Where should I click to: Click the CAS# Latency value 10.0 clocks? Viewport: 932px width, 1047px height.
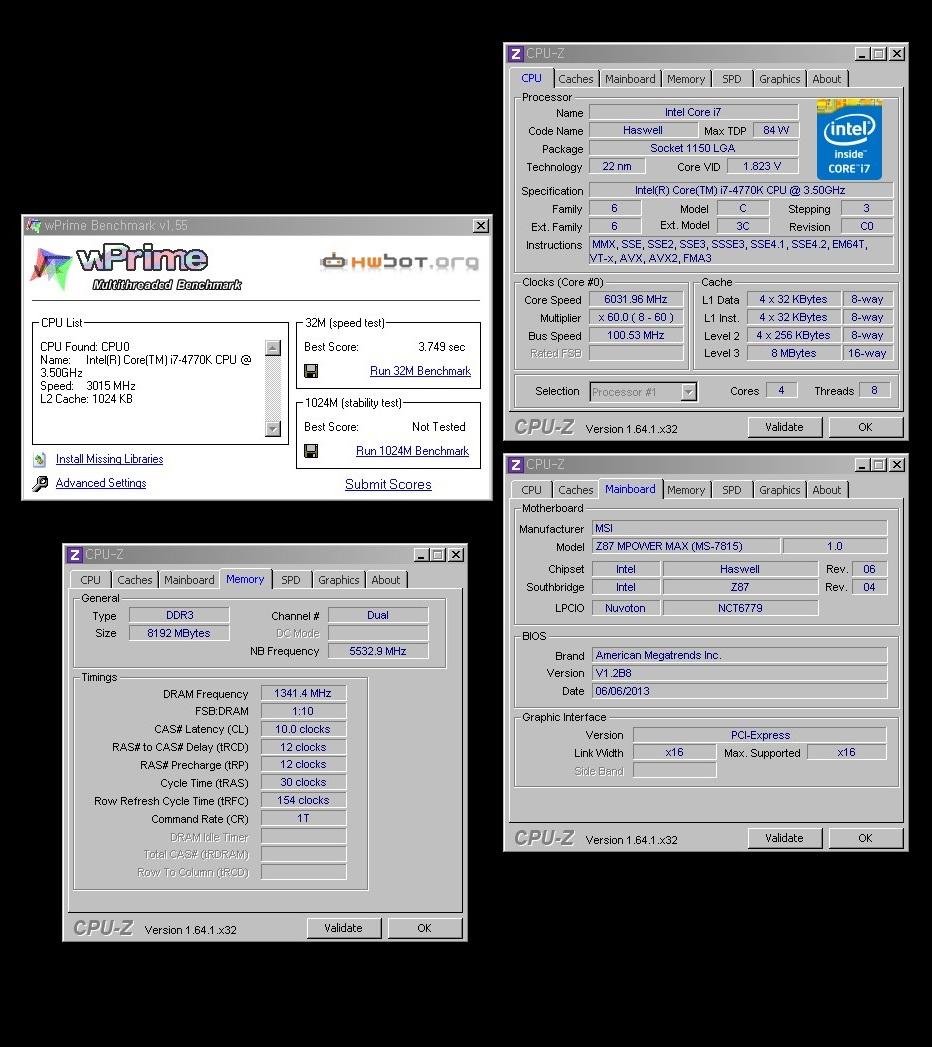[x=303, y=730]
